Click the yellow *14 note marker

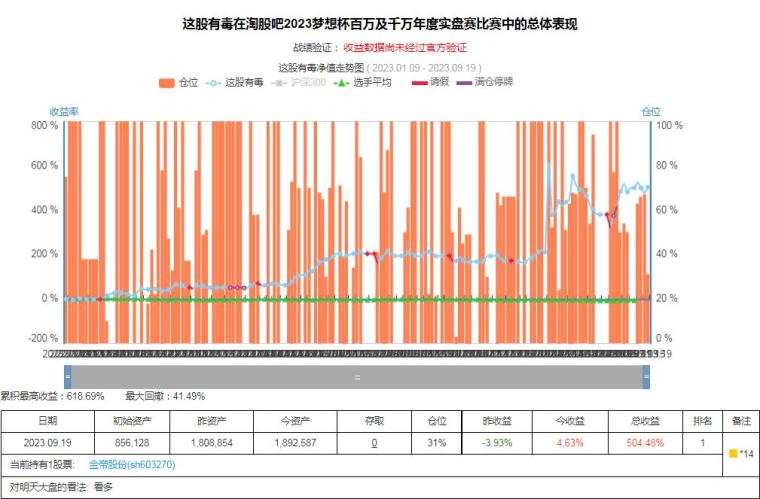741,453
